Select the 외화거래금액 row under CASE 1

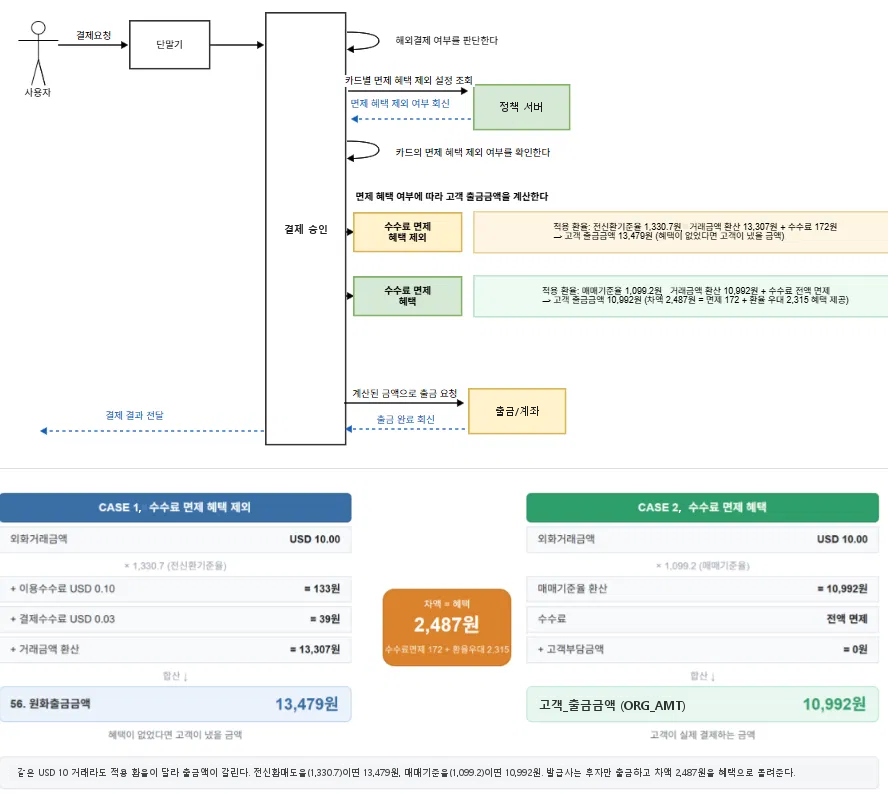[176, 539]
